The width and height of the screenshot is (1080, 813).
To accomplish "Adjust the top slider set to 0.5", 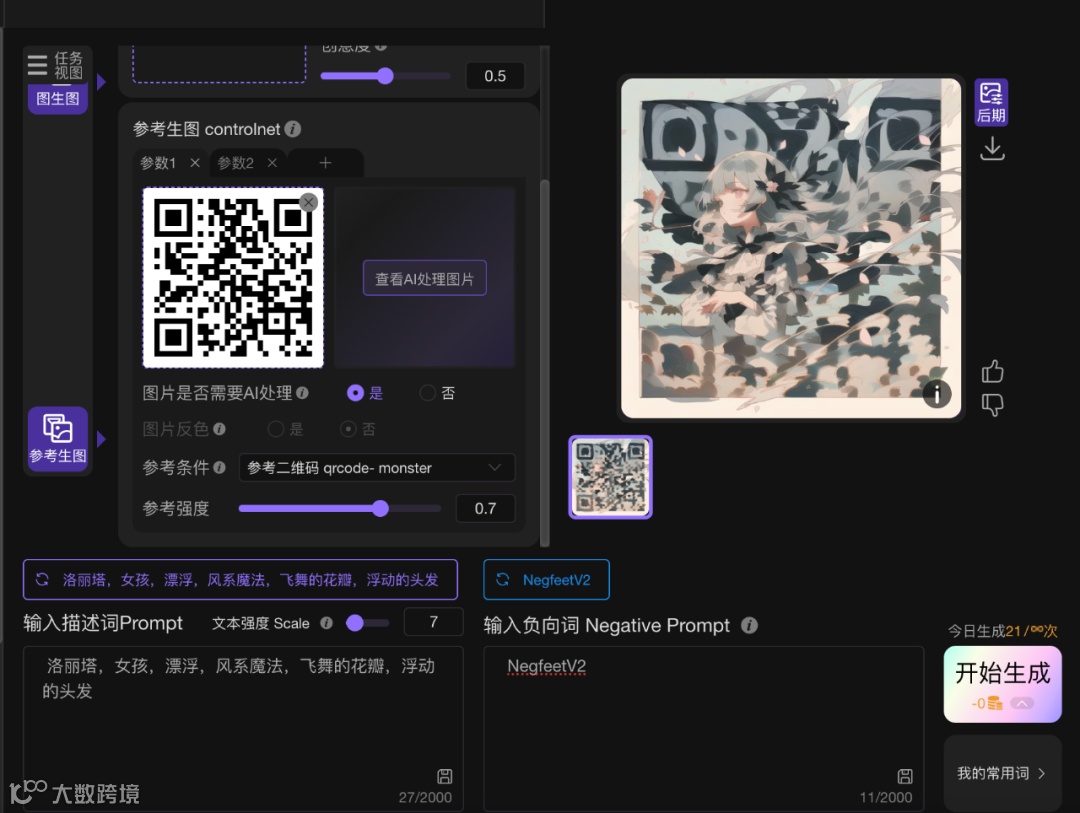I will (x=385, y=76).
